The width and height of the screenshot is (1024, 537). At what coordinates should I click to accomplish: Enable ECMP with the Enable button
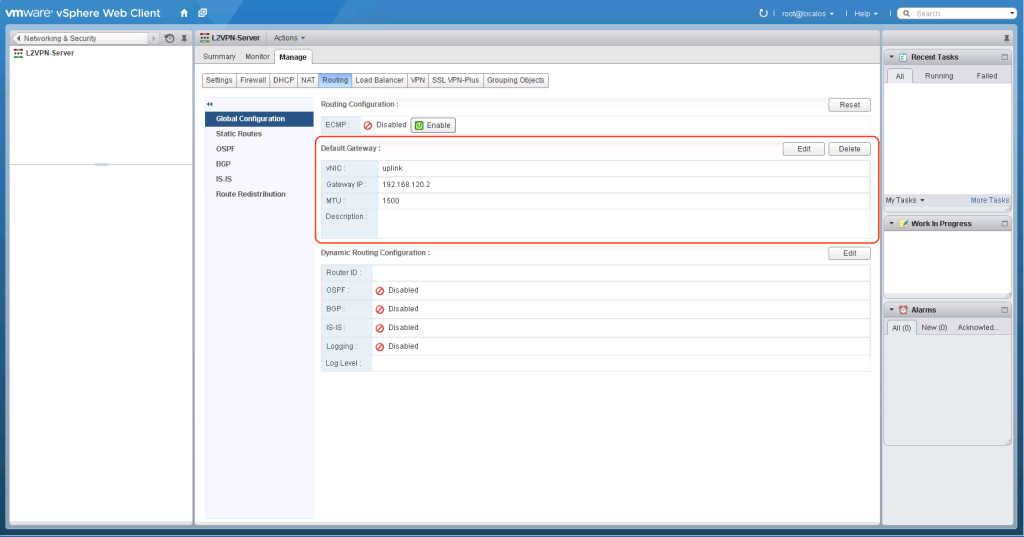433,125
